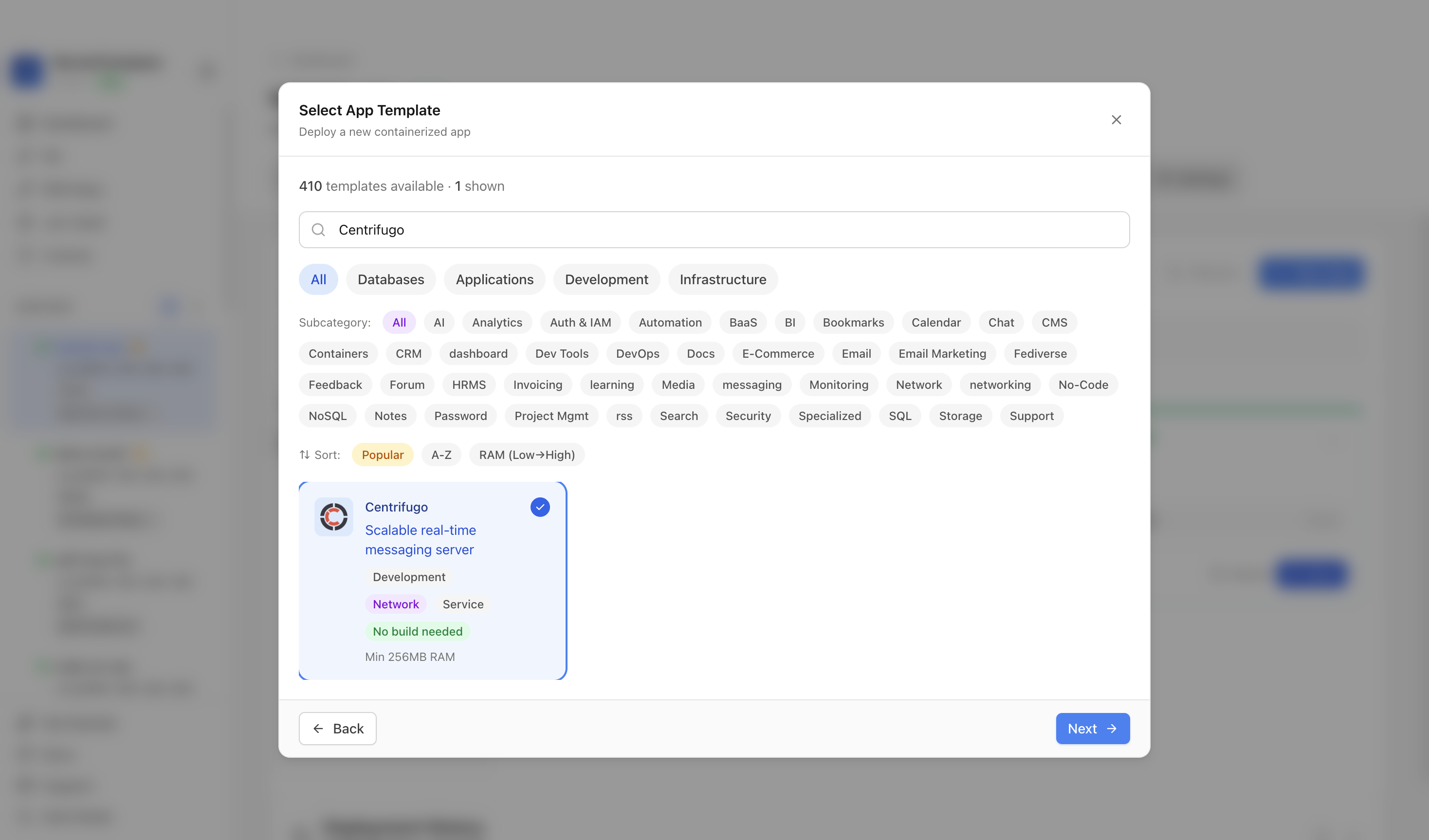Filter by Bookmarks subcategory

tap(853, 322)
